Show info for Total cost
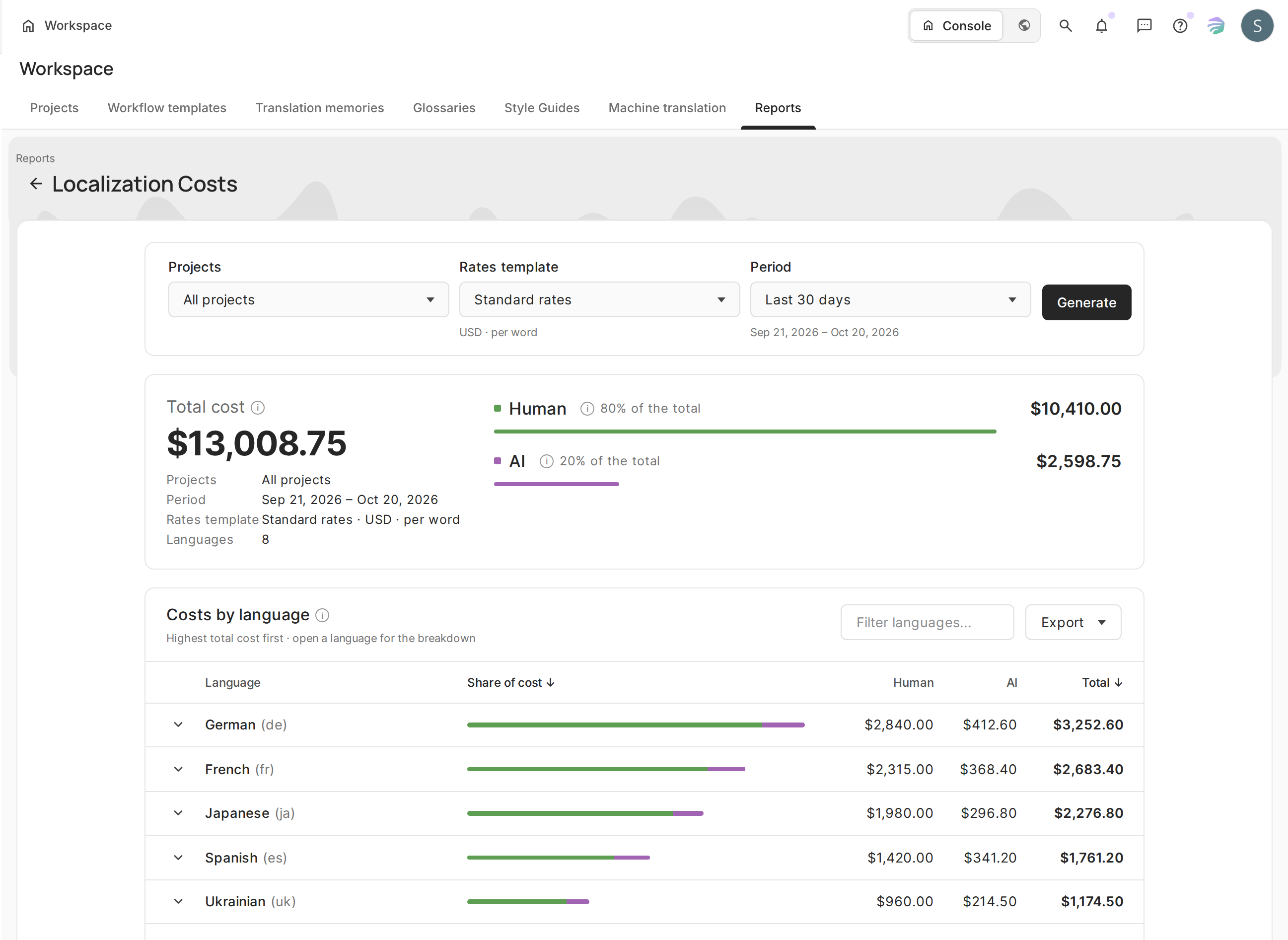1288x940 pixels. point(258,407)
